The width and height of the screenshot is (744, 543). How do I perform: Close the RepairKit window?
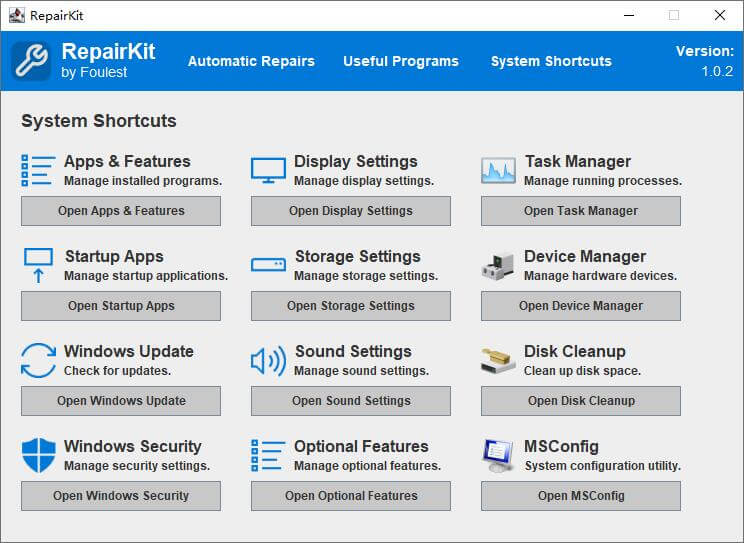(720, 15)
